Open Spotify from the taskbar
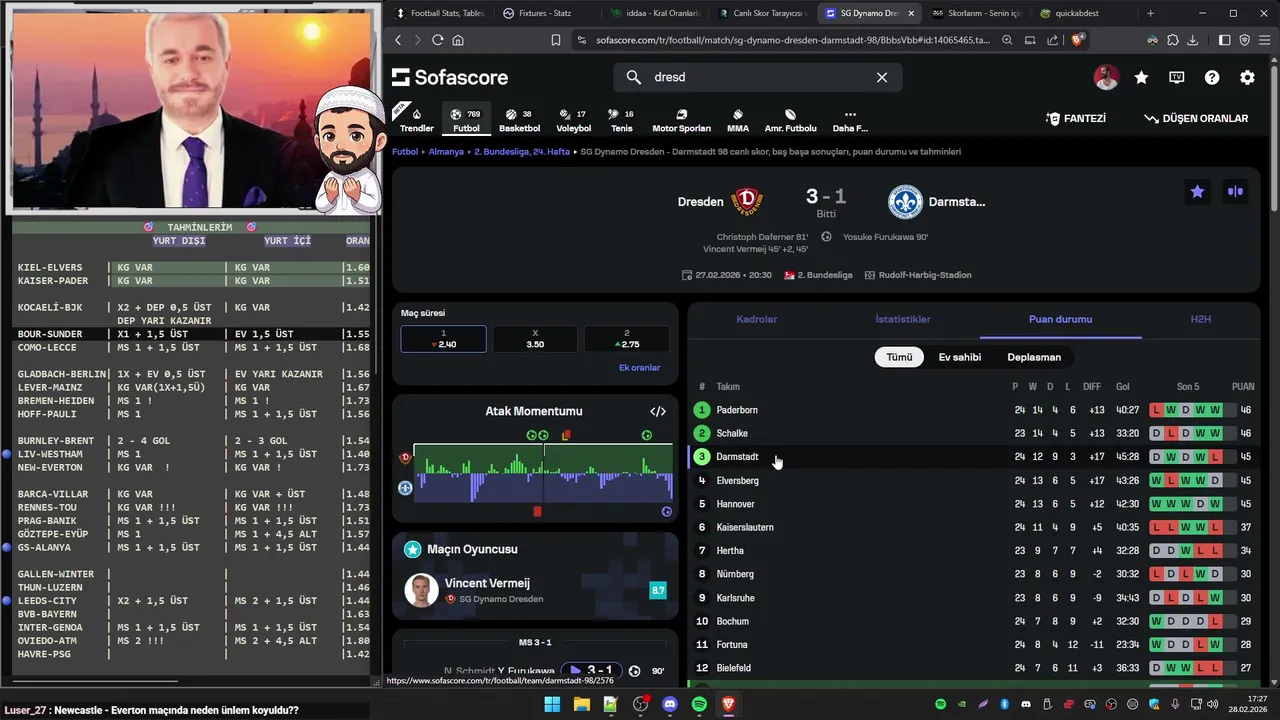This screenshot has height=720, width=1280. click(x=699, y=704)
